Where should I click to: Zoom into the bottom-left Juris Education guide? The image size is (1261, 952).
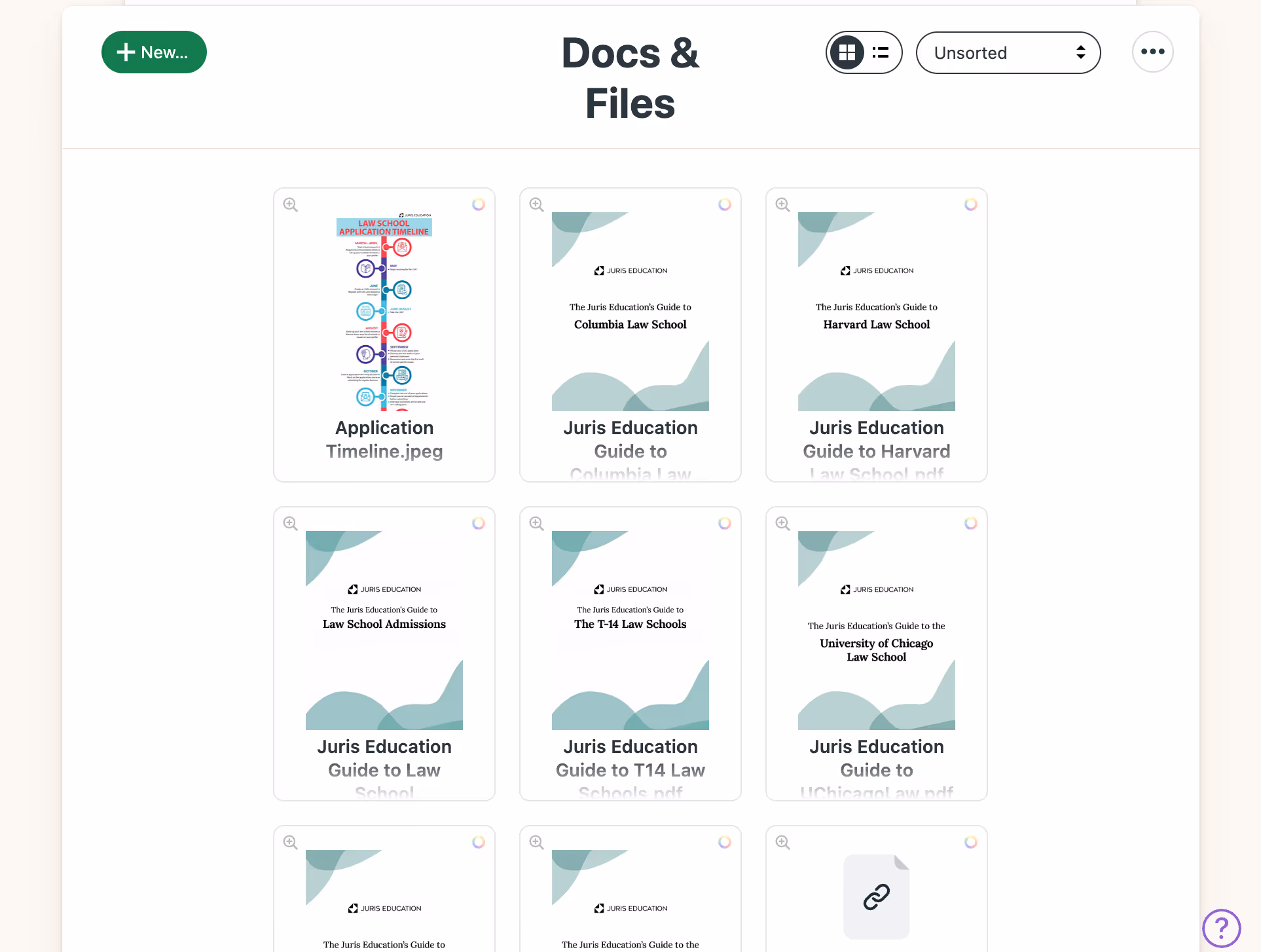[x=290, y=842]
